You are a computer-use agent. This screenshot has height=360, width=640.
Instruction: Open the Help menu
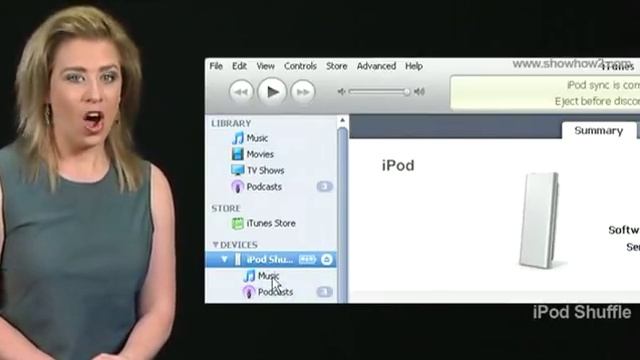(x=413, y=66)
